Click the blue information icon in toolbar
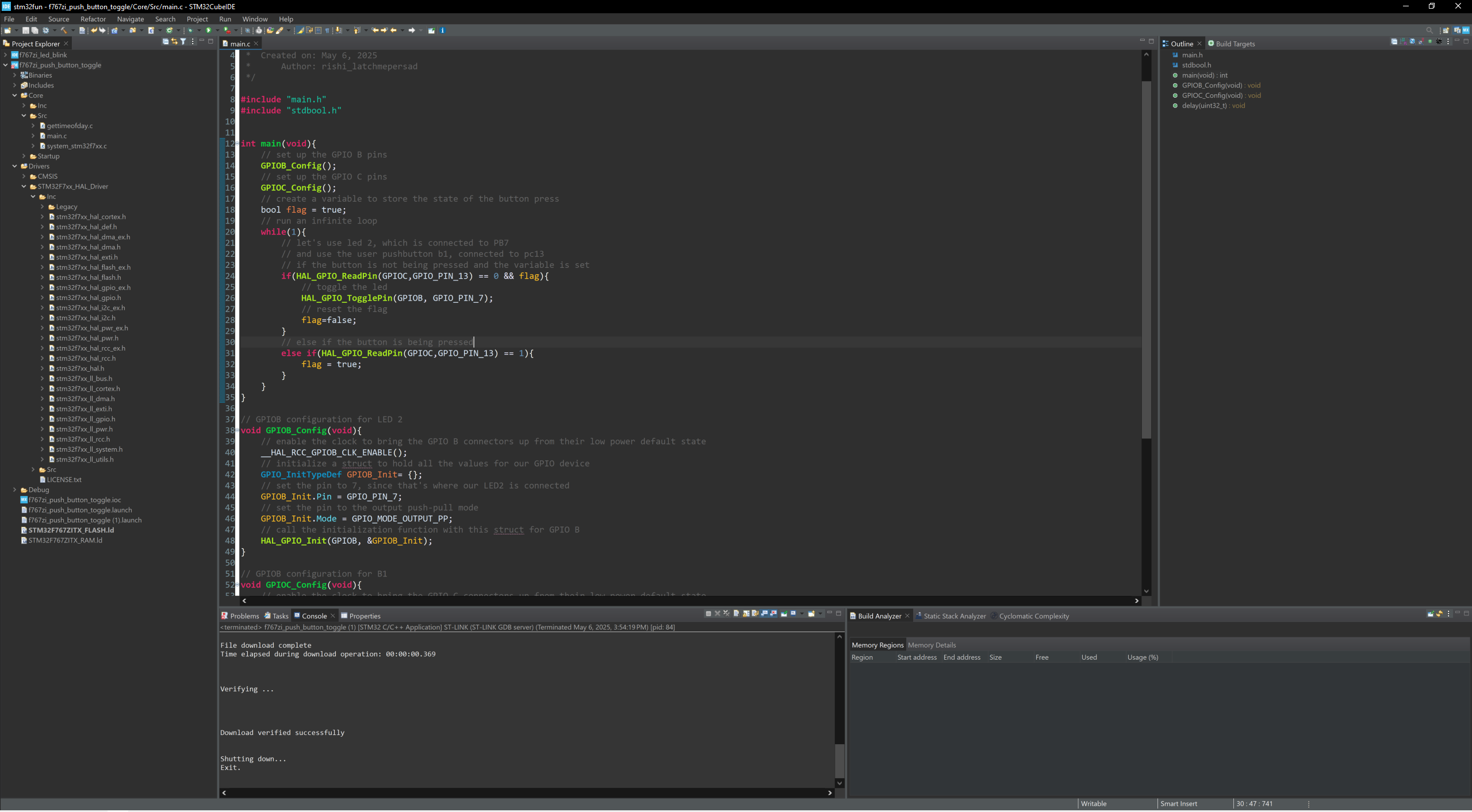Image resolution: width=1472 pixels, height=812 pixels. (442, 30)
